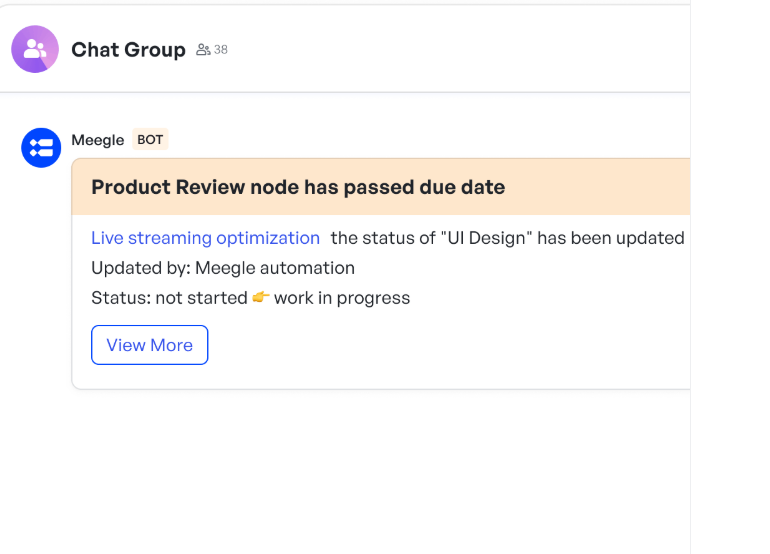Screen dimensions: 770x554
Task: Click the blank right-side panel
Action: coord(730,300)
